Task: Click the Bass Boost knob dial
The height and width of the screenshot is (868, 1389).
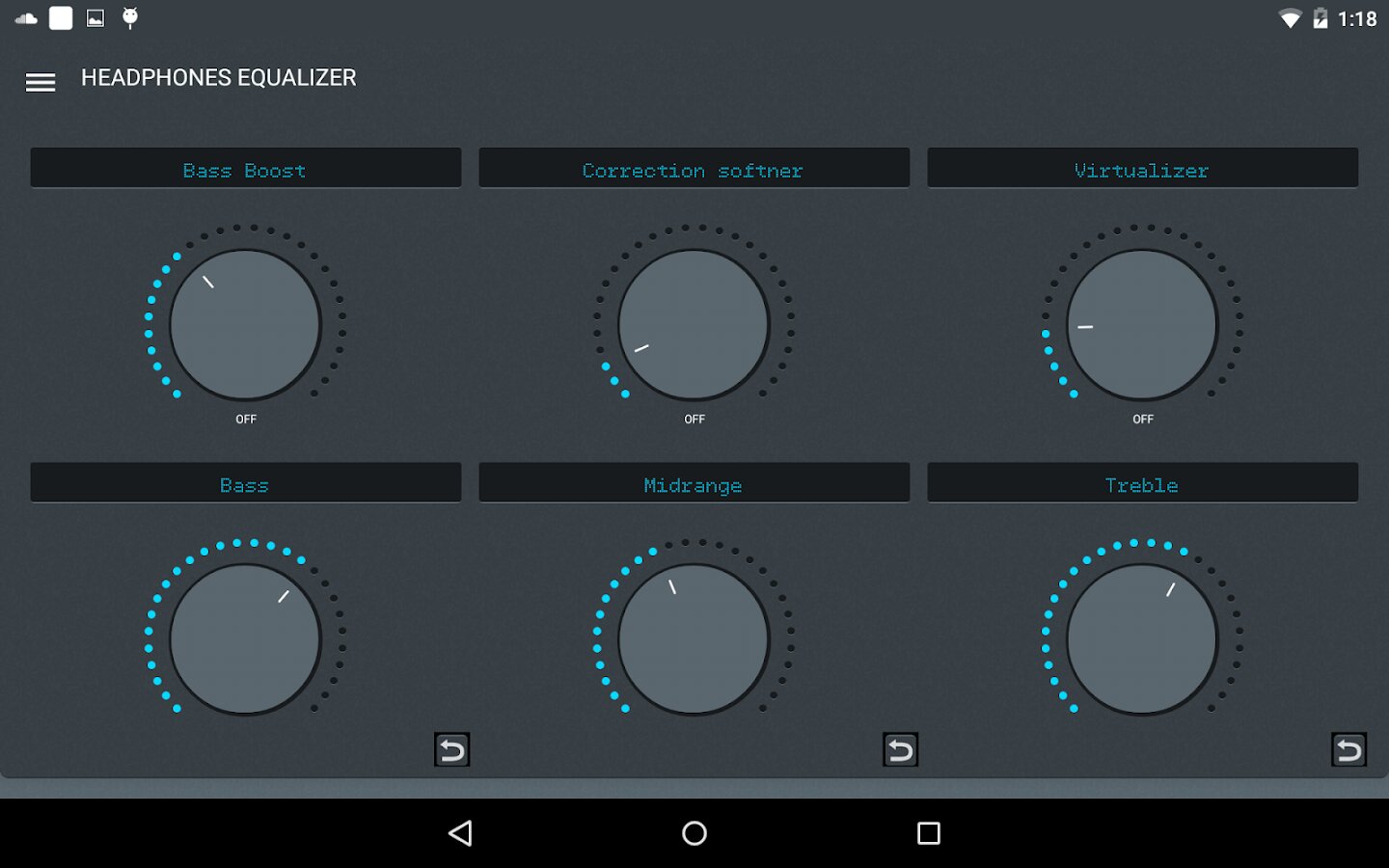Action: click(245, 325)
